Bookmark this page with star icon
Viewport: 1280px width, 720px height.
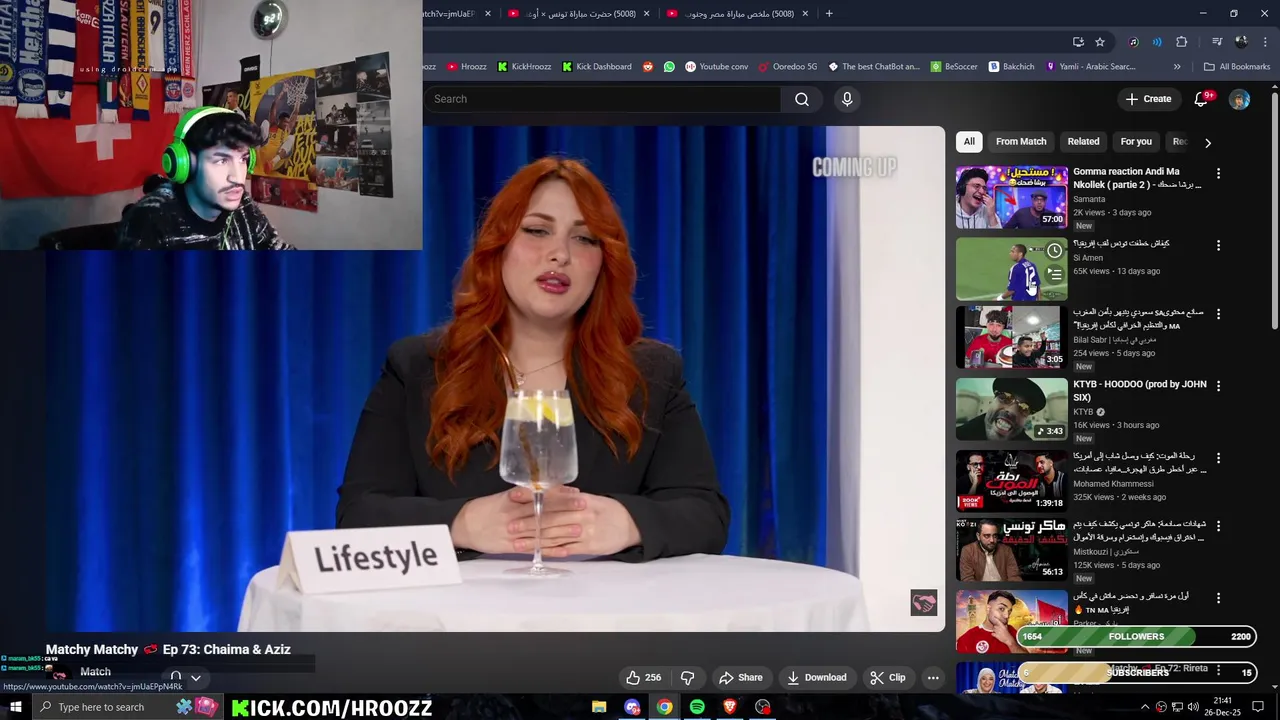(1100, 42)
